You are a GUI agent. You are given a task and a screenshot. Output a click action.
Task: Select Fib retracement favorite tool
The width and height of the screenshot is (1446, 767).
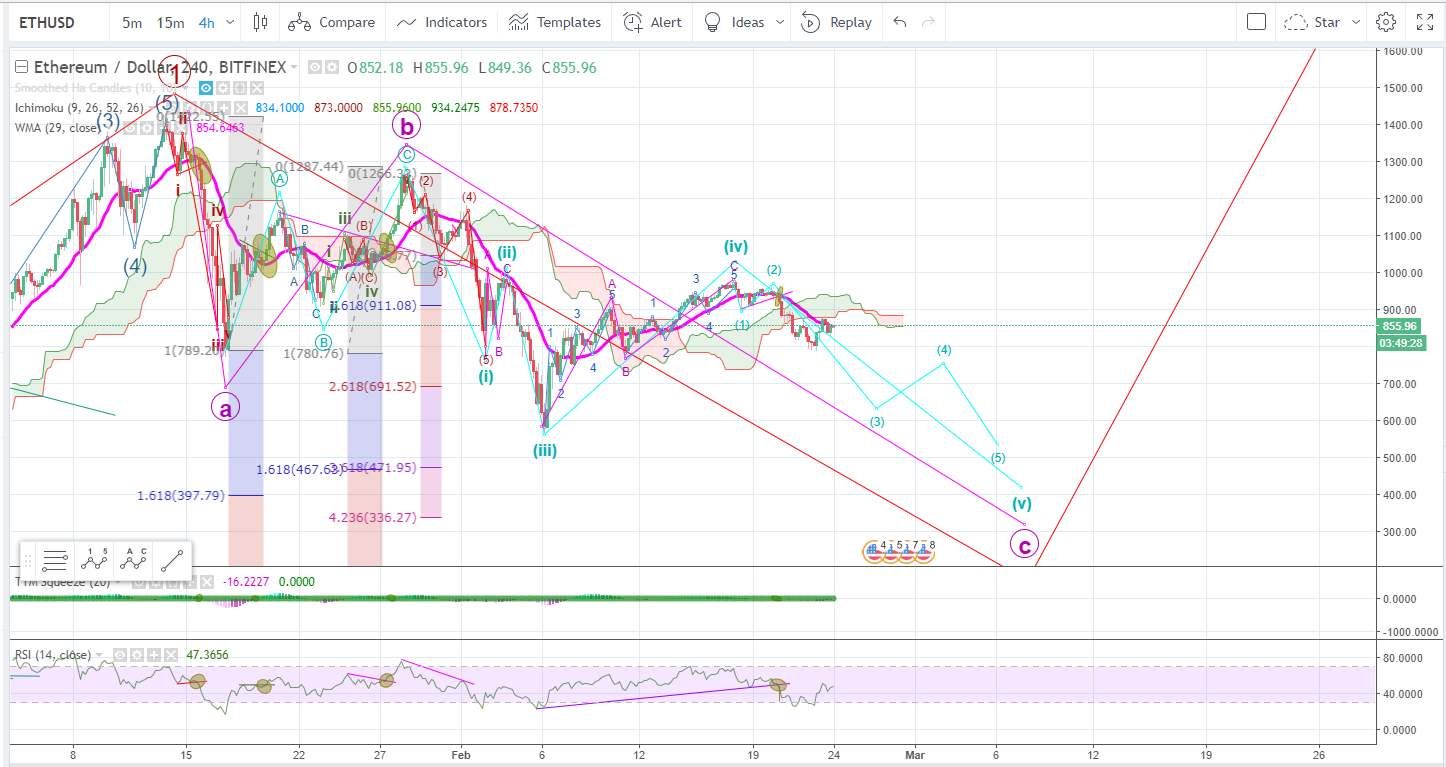(x=56, y=559)
